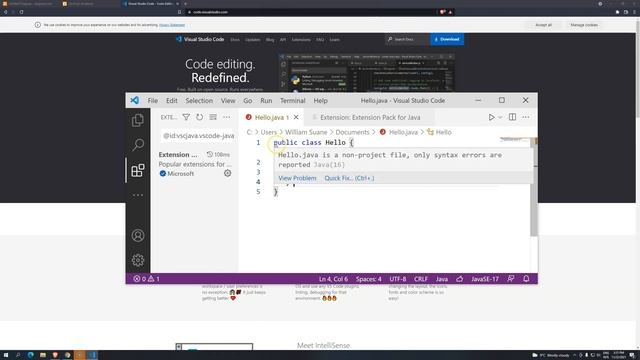The height and width of the screenshot is (360, 640).
Task: Click the feedback icon in status bar
Action: [511, 279]
